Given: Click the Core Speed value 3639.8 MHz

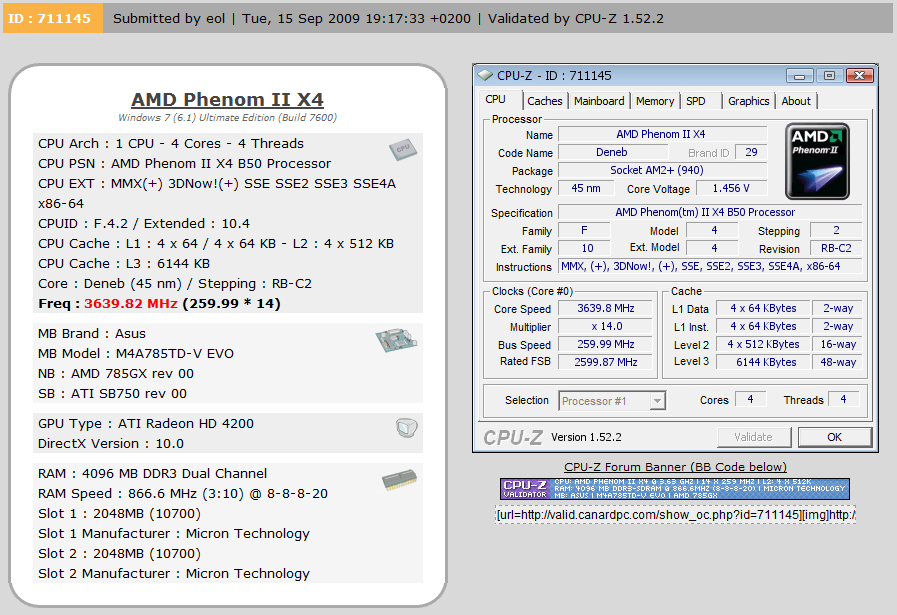Looking at the screenshot, I should coord(605,308).
